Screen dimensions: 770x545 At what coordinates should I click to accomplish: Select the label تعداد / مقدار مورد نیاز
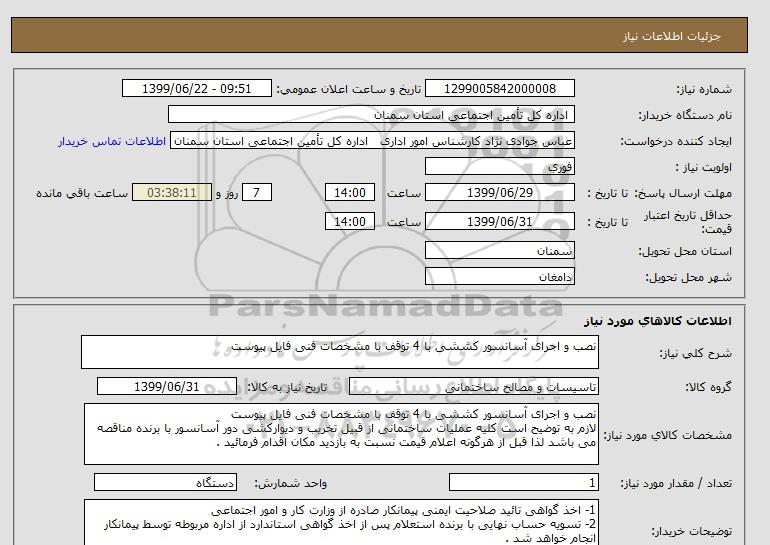[676, 483]
